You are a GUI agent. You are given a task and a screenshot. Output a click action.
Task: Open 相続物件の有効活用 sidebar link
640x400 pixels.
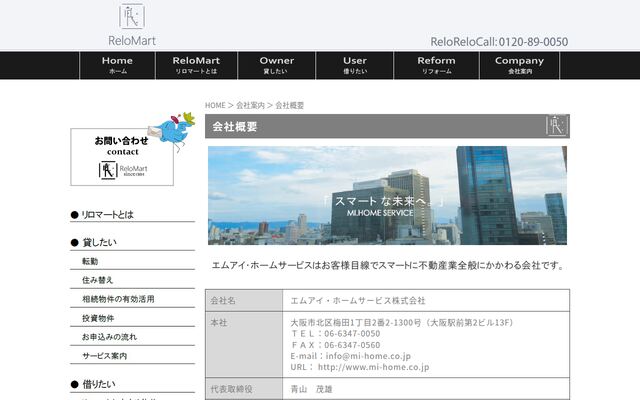(118, 299)
